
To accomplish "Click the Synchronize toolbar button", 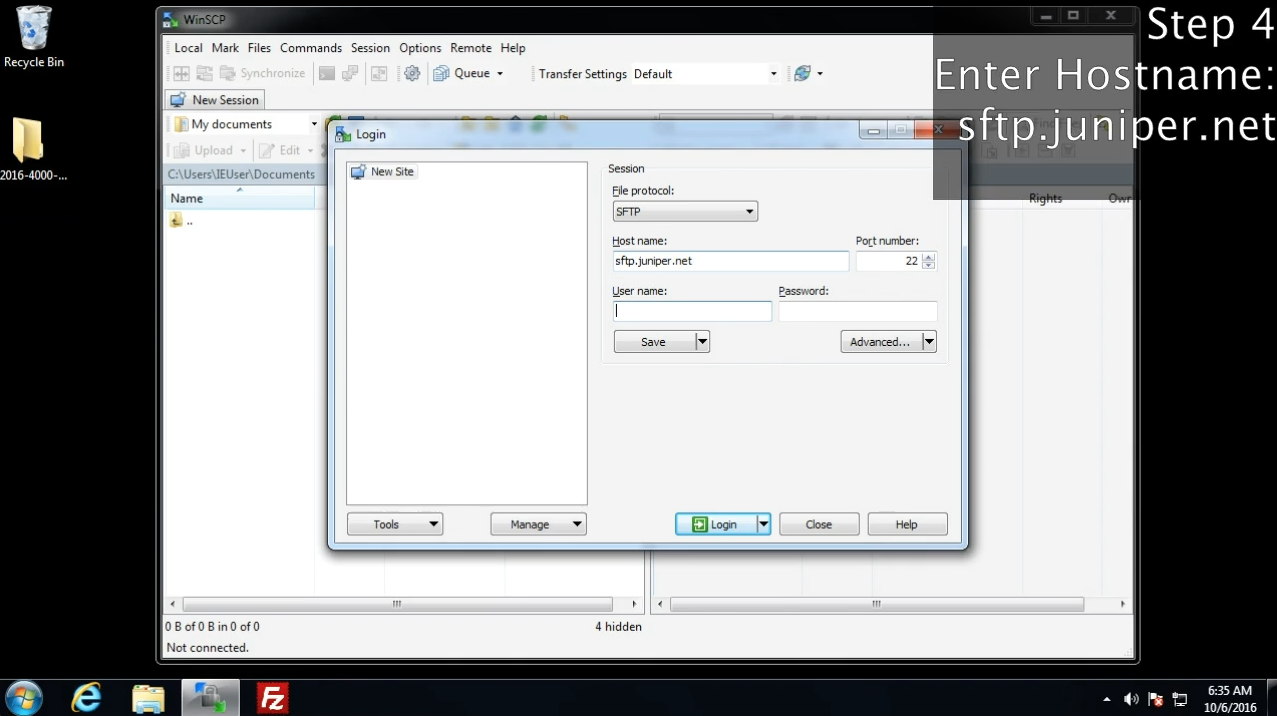I will (x=262, y=73).
